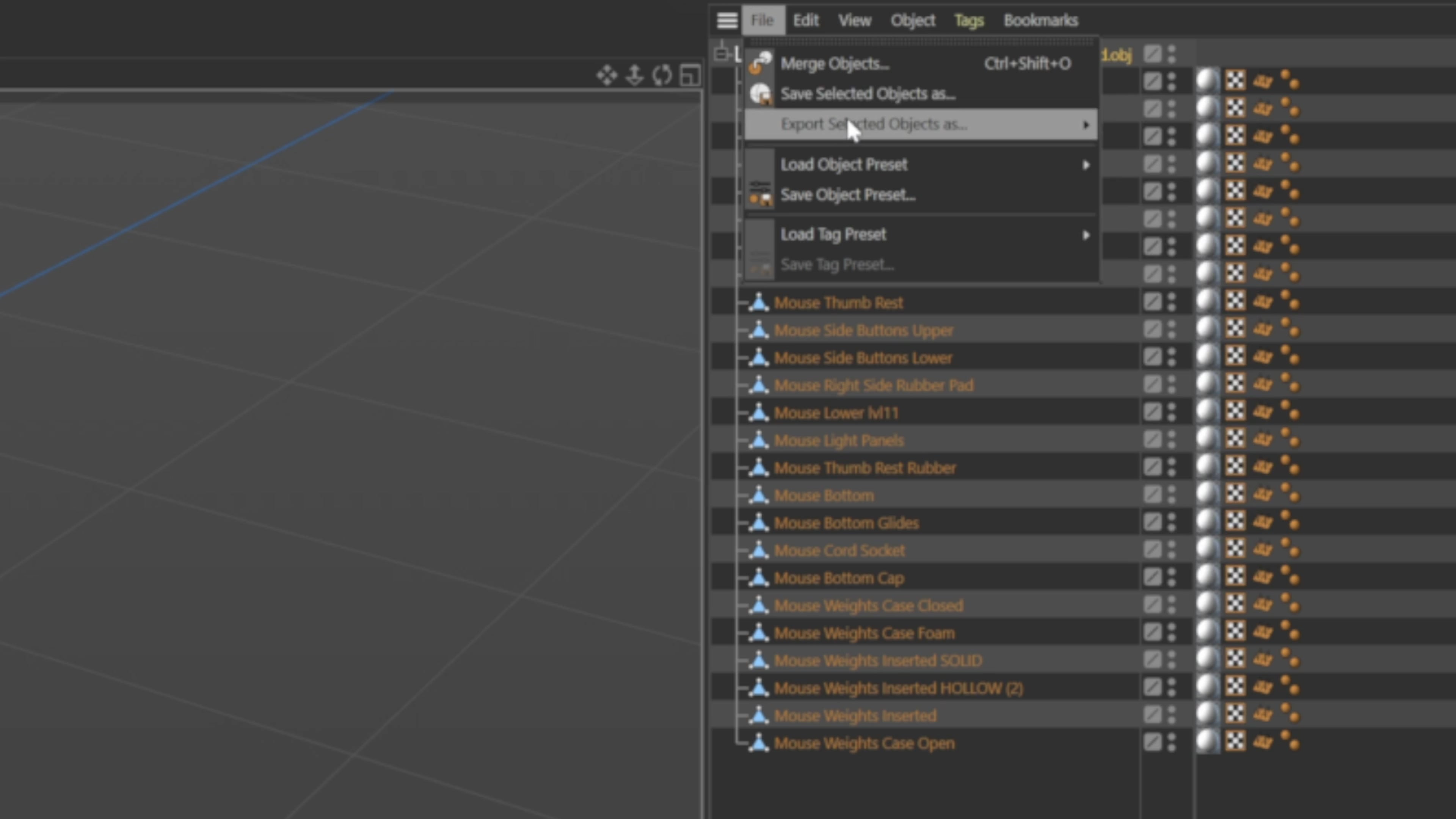Open the View menu
This screenshot has width=1456, height=819.
point(855,20)
